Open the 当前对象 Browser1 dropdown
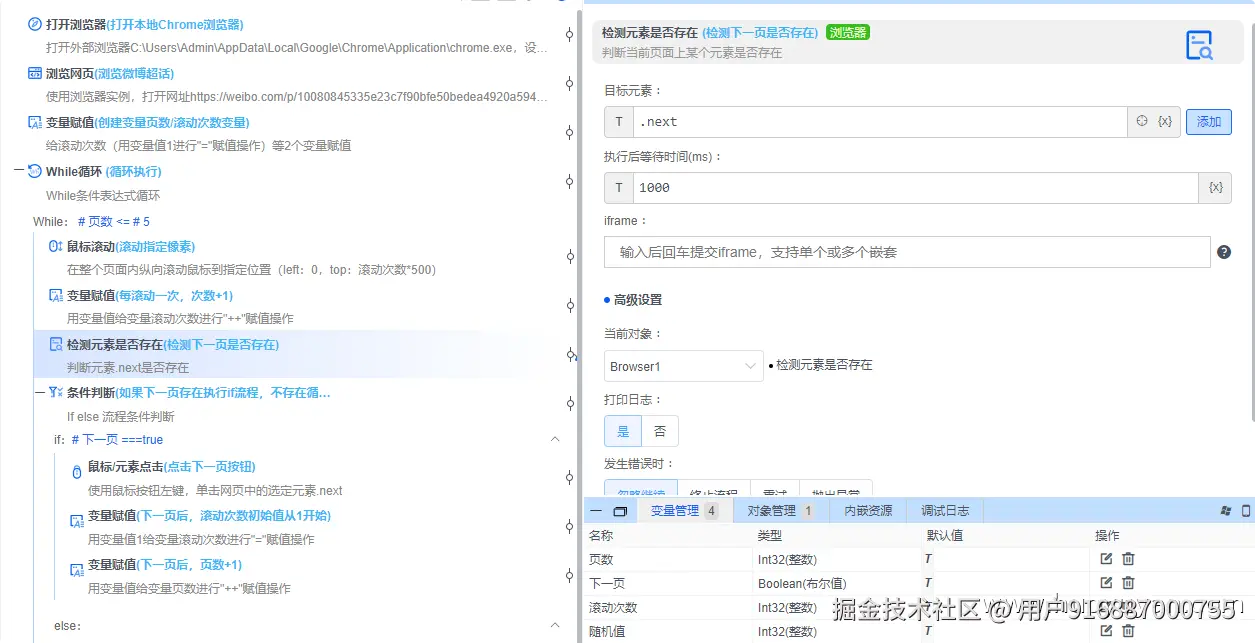 point(684,366)
